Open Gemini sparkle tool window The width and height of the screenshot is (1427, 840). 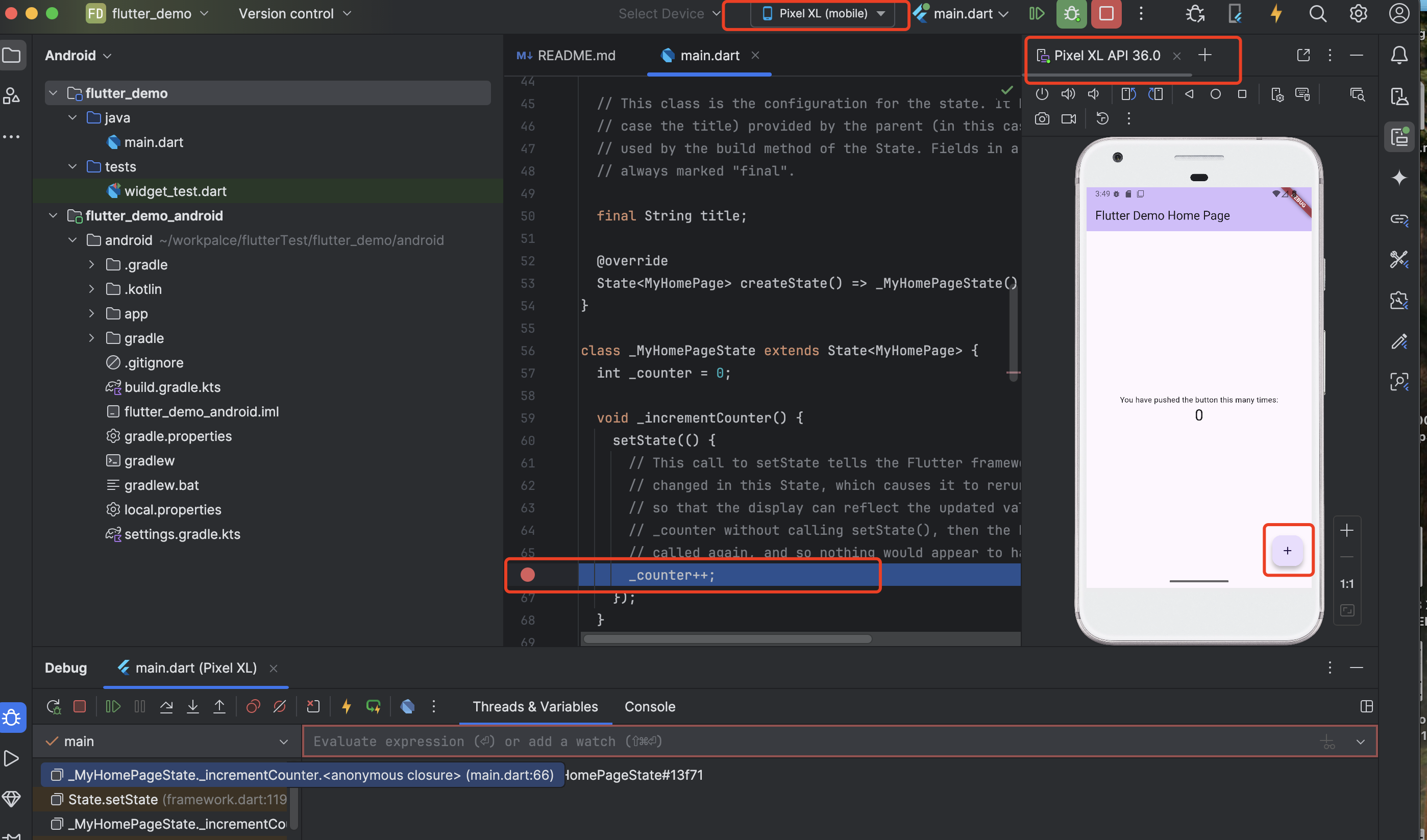coord(1399,178)
